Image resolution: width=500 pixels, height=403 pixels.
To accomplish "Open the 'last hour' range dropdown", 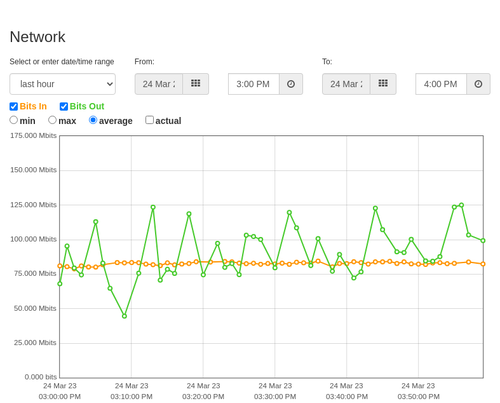I will point(63,84).
